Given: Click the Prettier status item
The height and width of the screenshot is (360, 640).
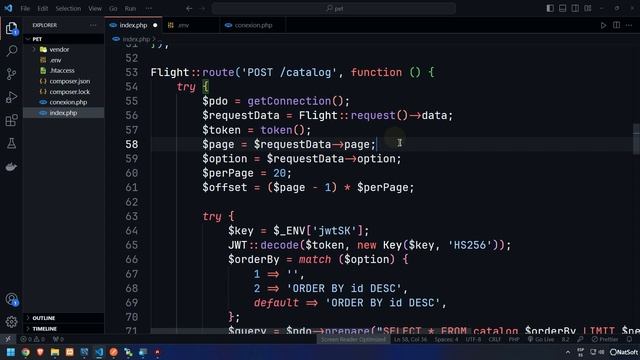Looking at the screenshot, I should click(x=605, y=339).
